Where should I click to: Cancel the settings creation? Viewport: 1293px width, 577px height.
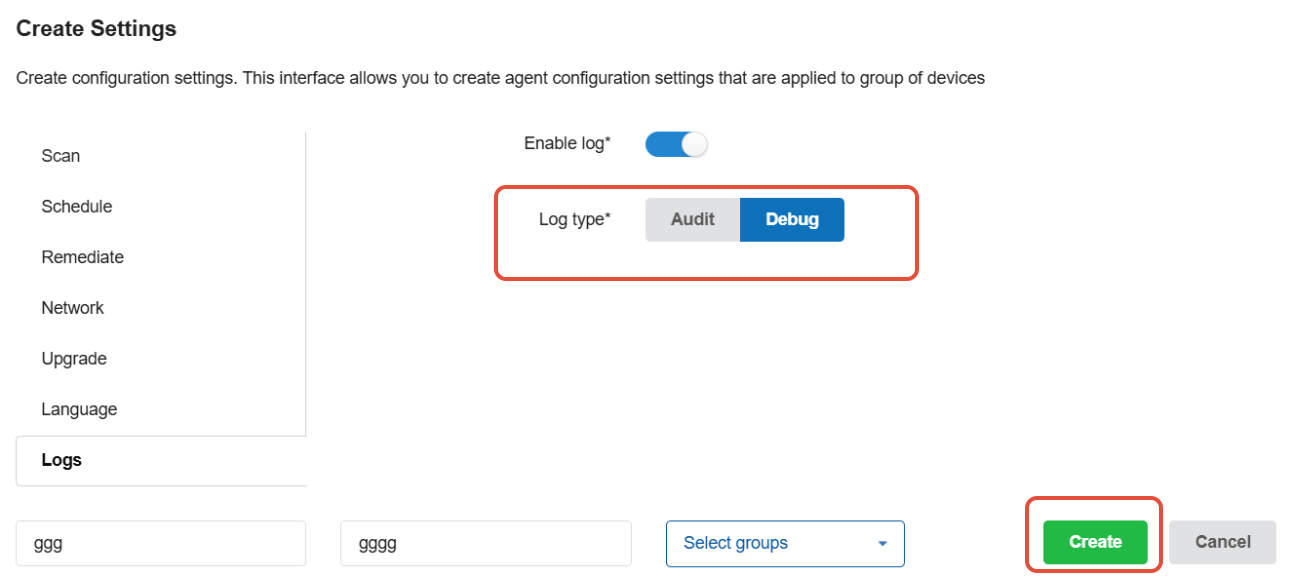coord(1222,542)
